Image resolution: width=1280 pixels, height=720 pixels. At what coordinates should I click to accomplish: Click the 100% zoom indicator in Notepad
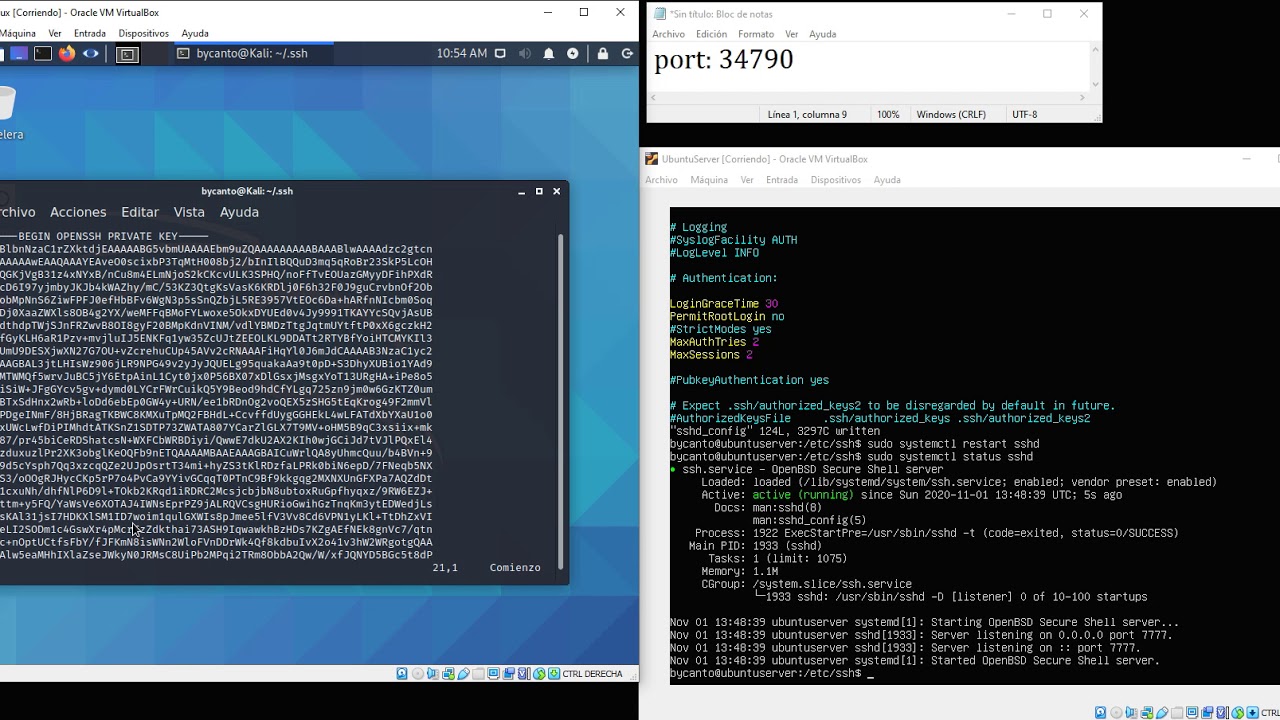pos(888,114)
